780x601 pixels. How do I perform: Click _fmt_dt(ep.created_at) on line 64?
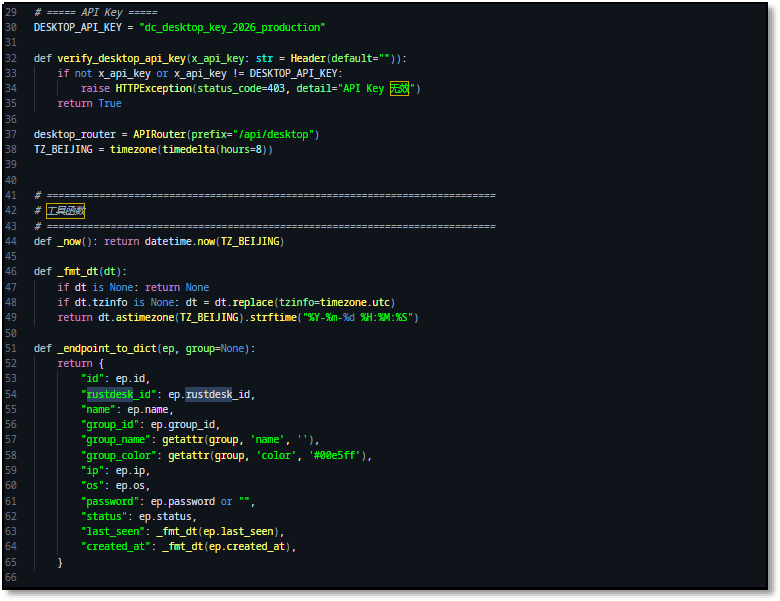click(226, 547)
